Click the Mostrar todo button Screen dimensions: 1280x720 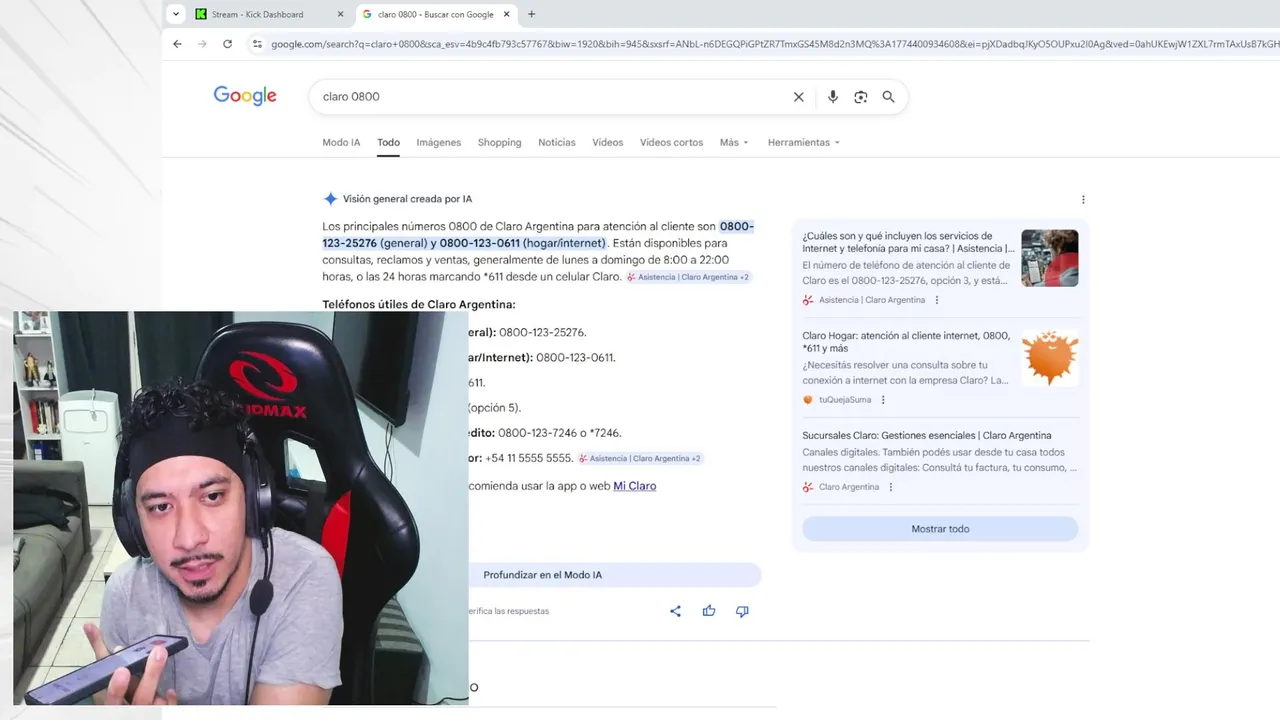click(x=940, y=529)
